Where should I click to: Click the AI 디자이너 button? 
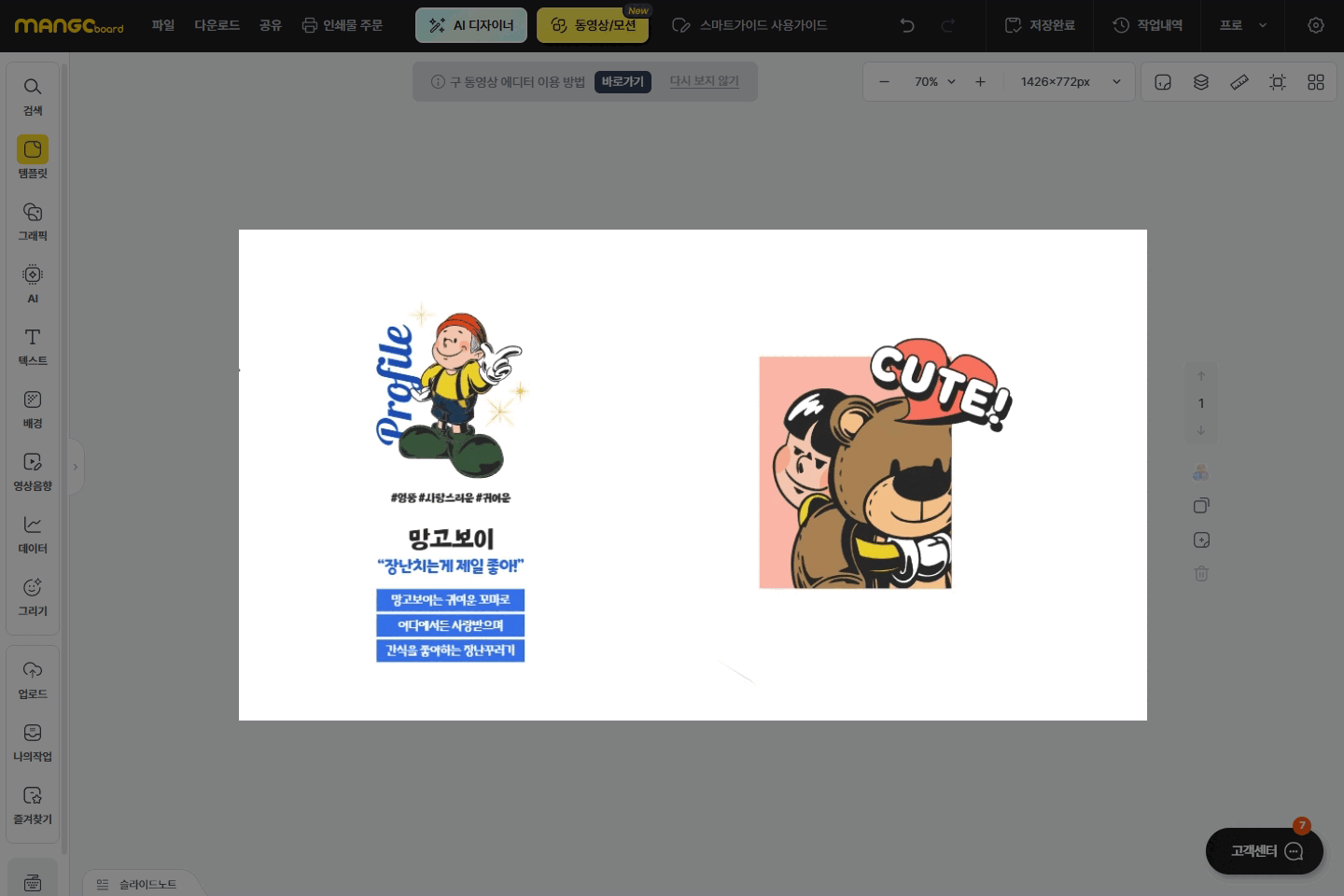[471, 25]
